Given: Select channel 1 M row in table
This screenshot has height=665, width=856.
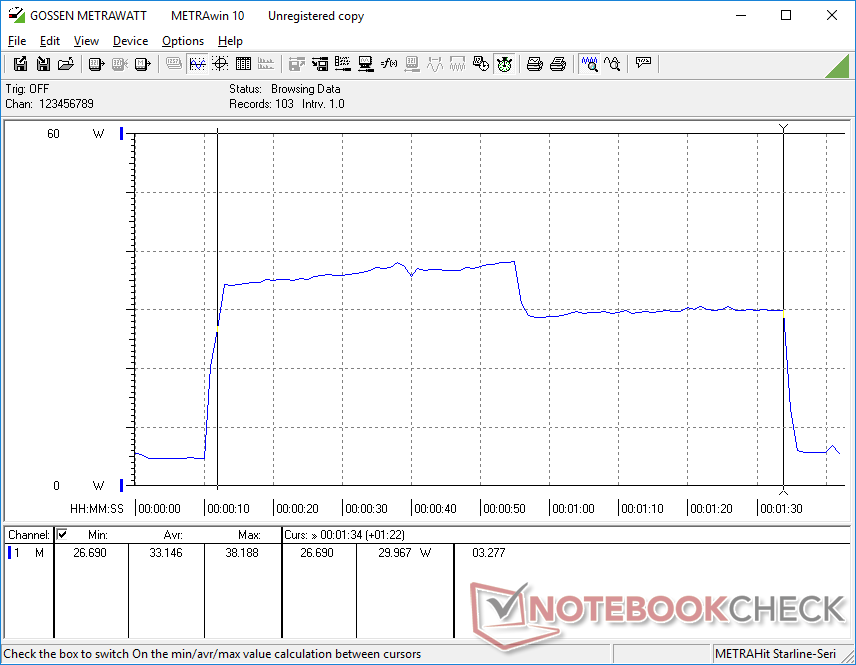Looking at the screenshot, I should click(28, 553).
